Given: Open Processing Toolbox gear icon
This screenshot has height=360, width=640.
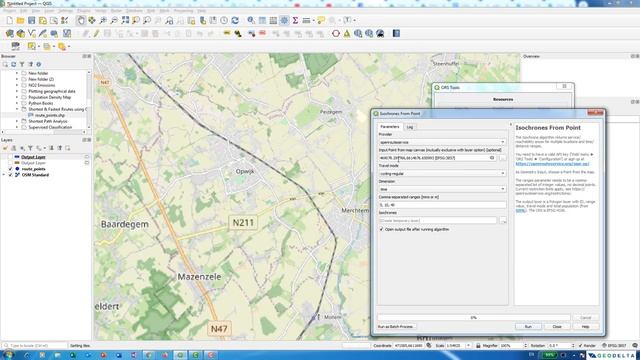Looking at the screenshot, I should (x=284, y=20).
